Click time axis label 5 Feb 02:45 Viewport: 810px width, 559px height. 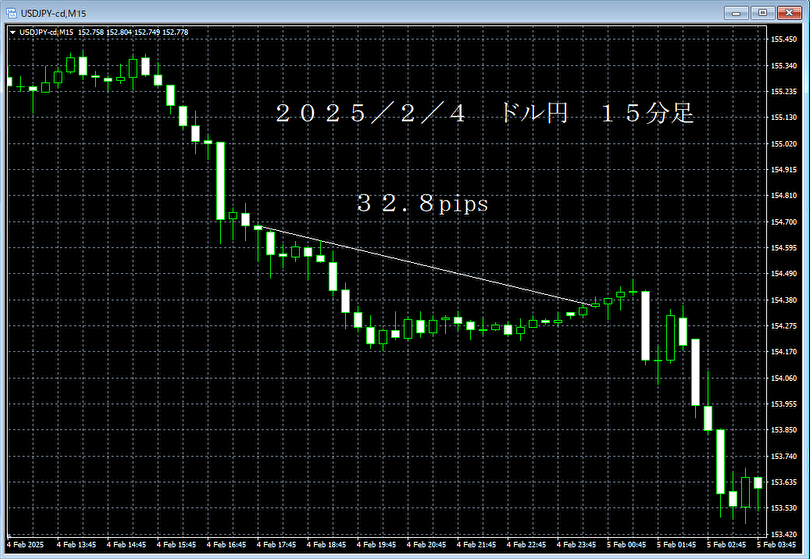coord(726,545)
